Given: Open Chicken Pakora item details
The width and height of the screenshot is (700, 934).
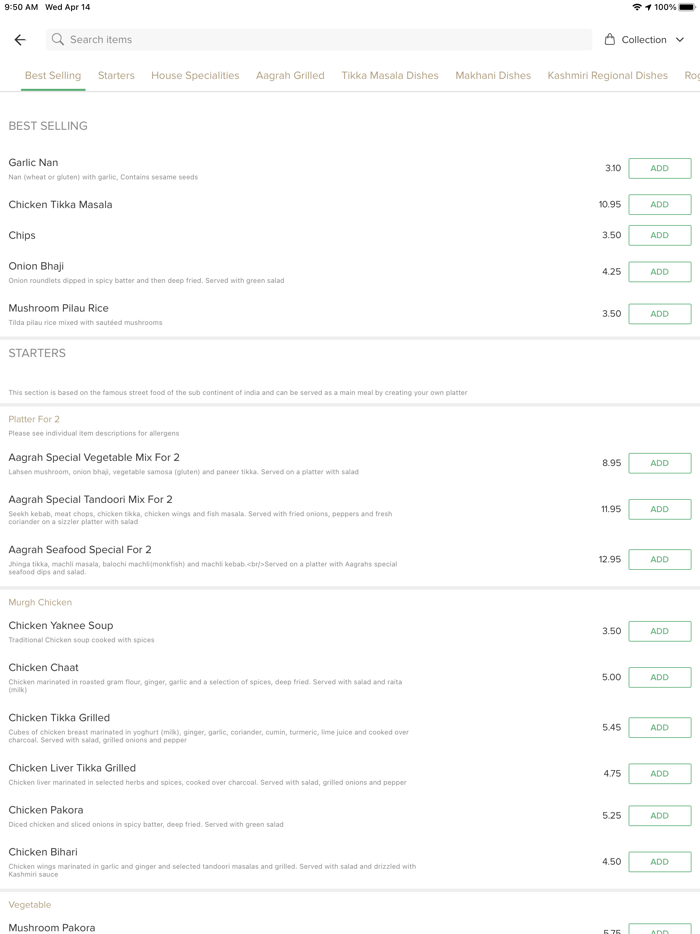Looking at the screenshot, I should [46, 811].
